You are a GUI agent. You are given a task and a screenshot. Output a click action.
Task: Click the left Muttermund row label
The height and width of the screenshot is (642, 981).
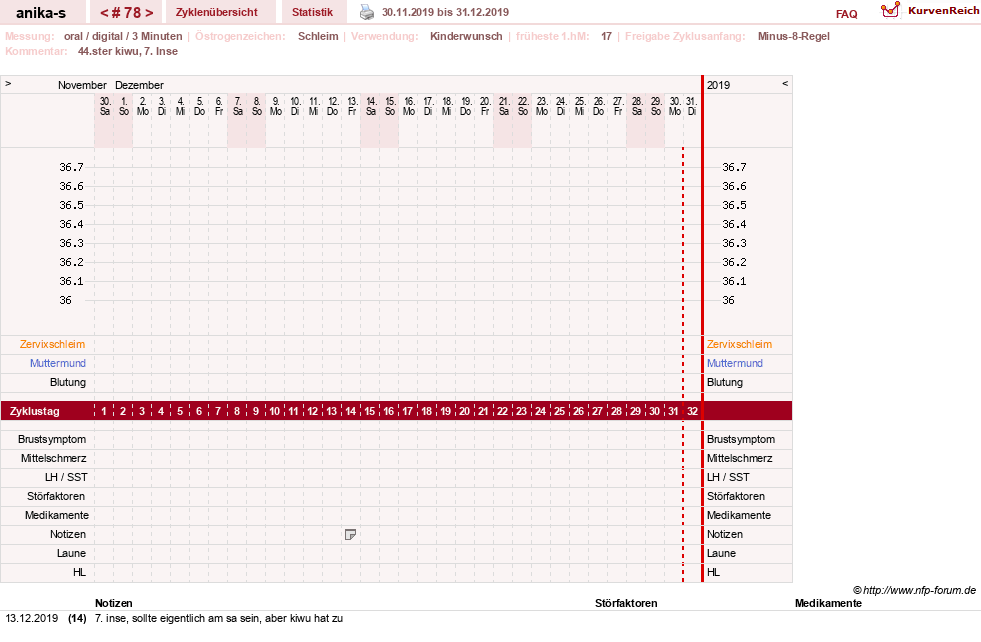[x=58, y=363]
